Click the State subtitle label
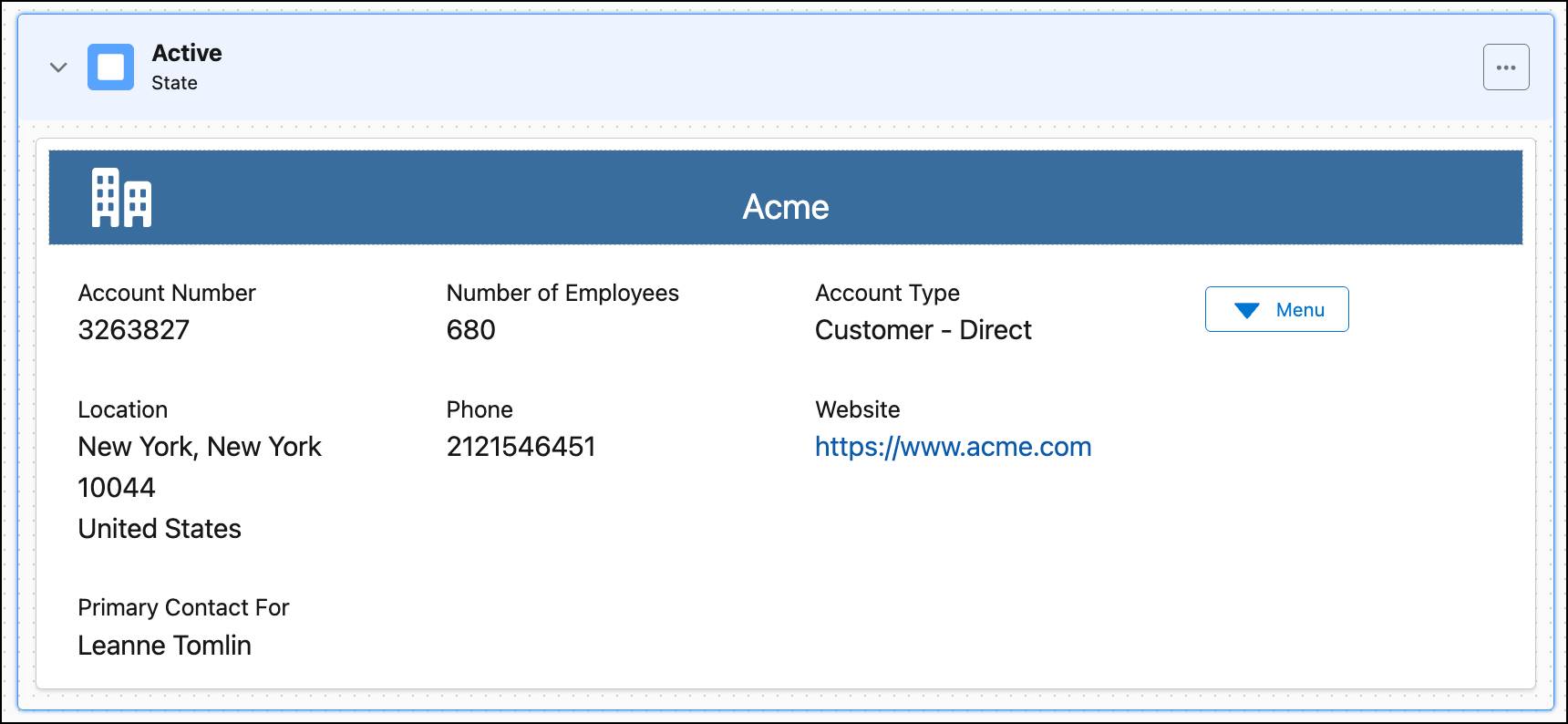This screenshot has height=724, width=1568. 174,83
